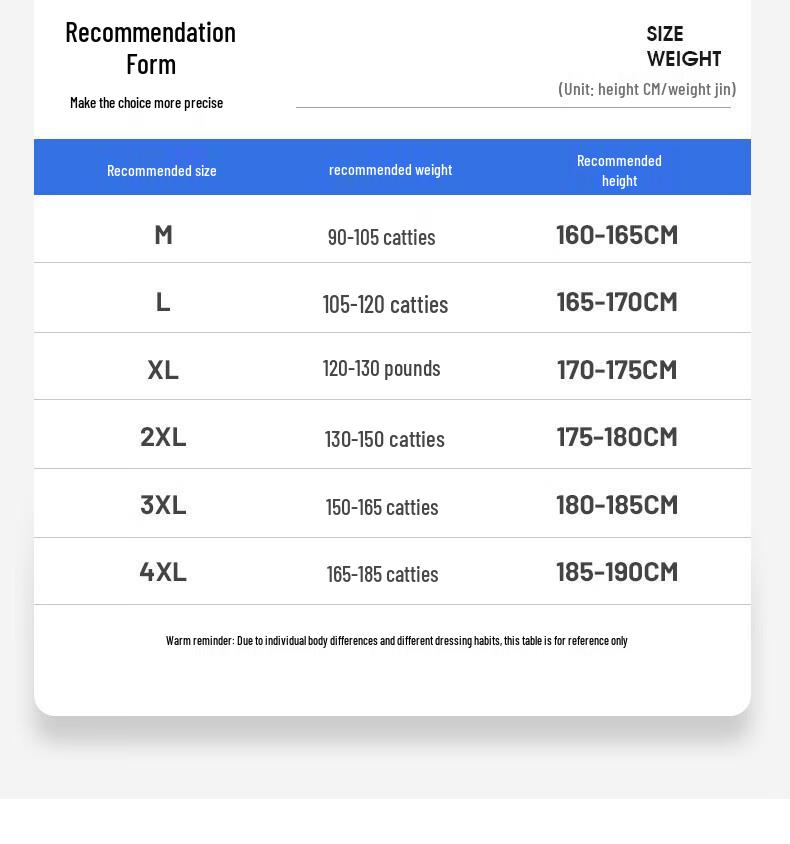Click the XL size cell
The image size is (790, 844).
click(163, 370)
